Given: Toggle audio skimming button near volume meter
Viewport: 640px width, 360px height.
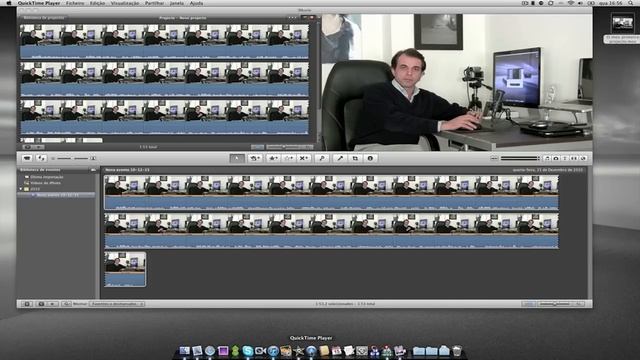Looking at the screenshot, I should coord(494,158).
